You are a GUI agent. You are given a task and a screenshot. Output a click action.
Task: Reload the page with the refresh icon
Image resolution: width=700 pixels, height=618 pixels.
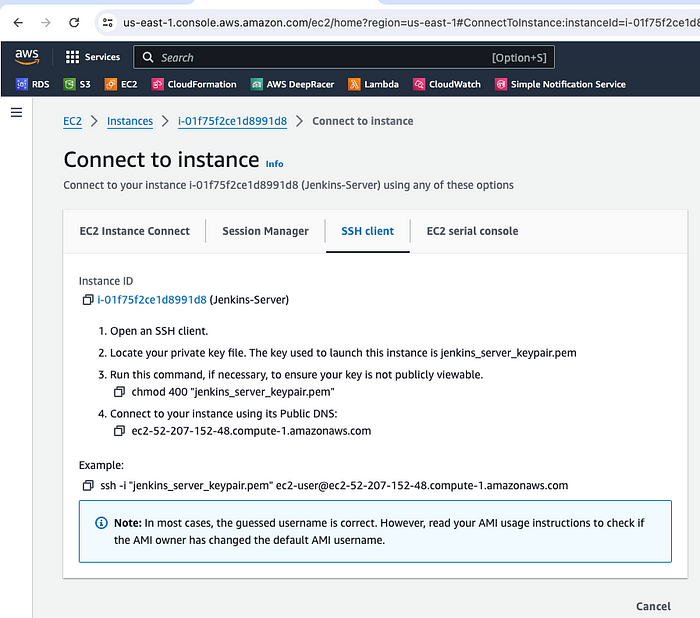[74, 22]
